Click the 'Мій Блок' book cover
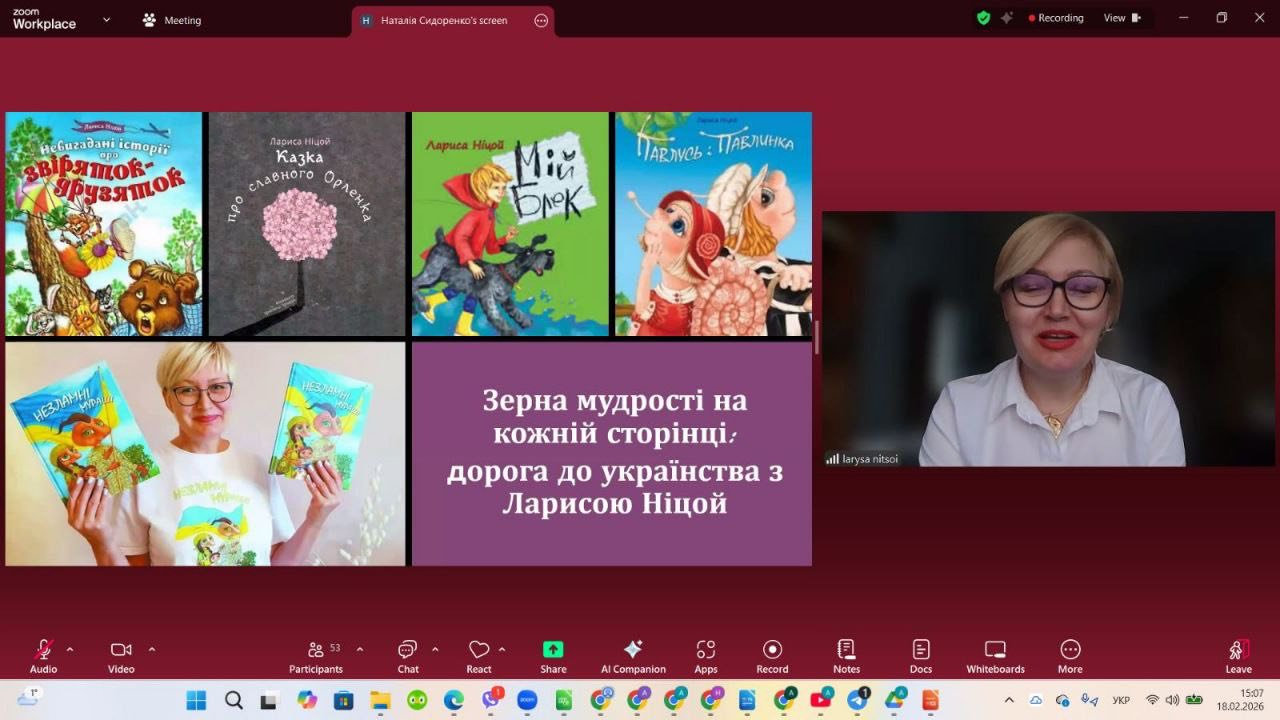Viewport: 1280px width, 720px height. coord(510,224)
